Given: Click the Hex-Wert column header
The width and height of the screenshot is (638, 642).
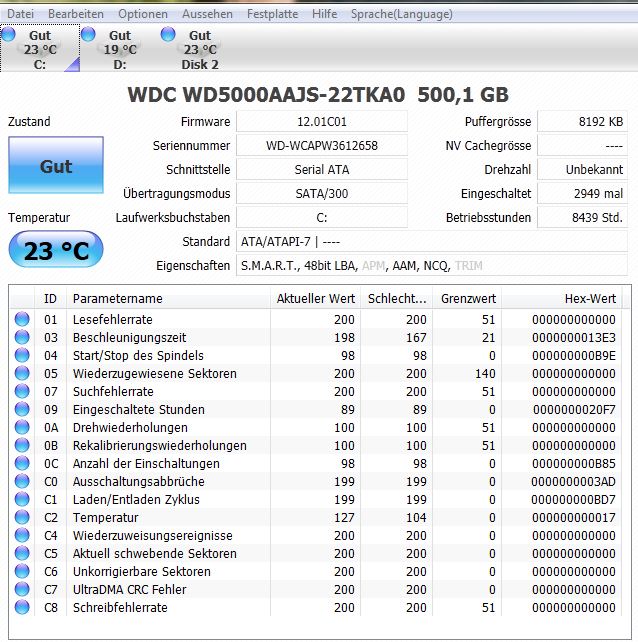Looking at the screenshot, I should click(x=561, y=298).
